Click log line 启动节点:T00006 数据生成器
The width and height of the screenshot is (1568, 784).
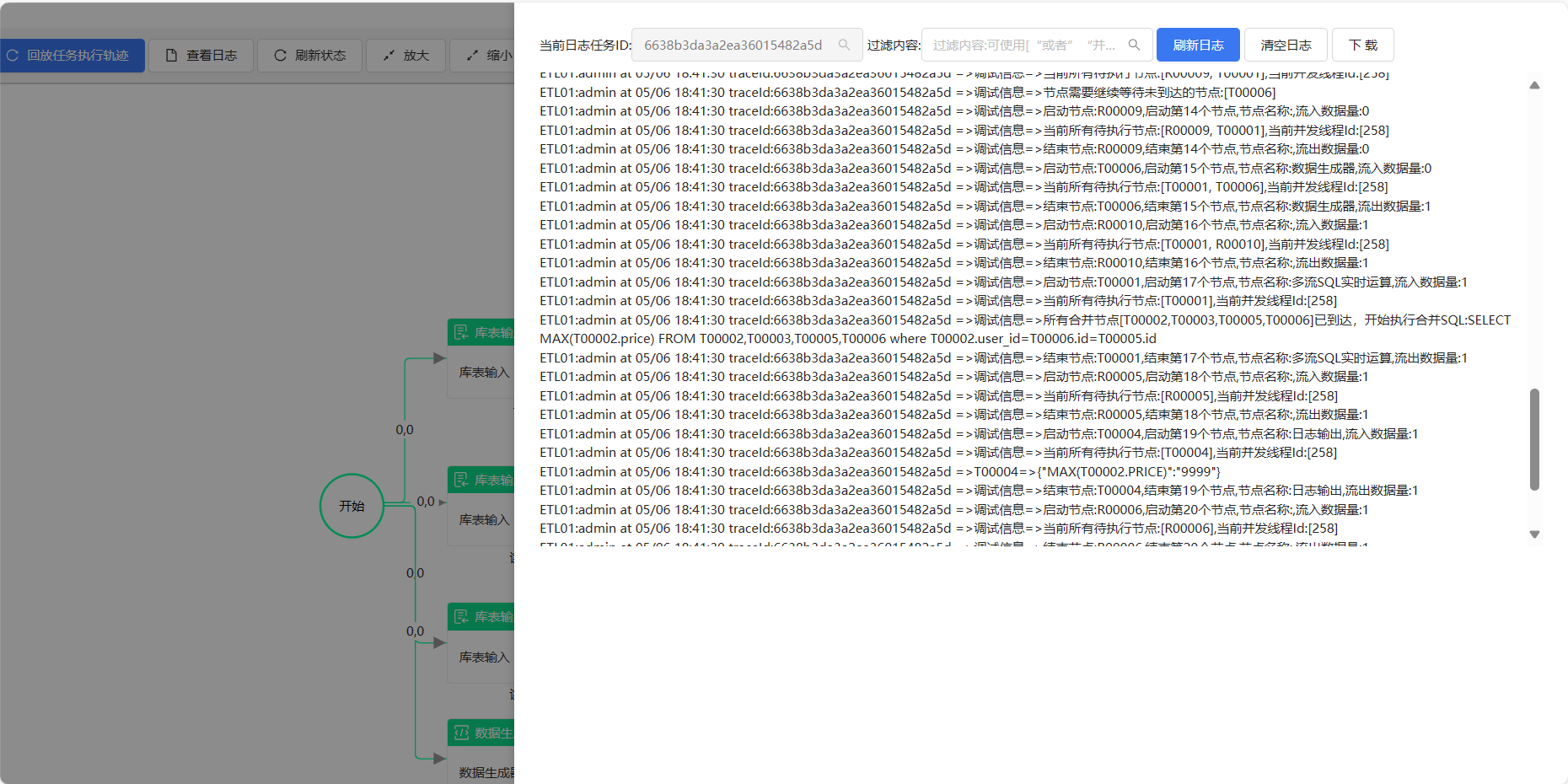pos(985,168)
